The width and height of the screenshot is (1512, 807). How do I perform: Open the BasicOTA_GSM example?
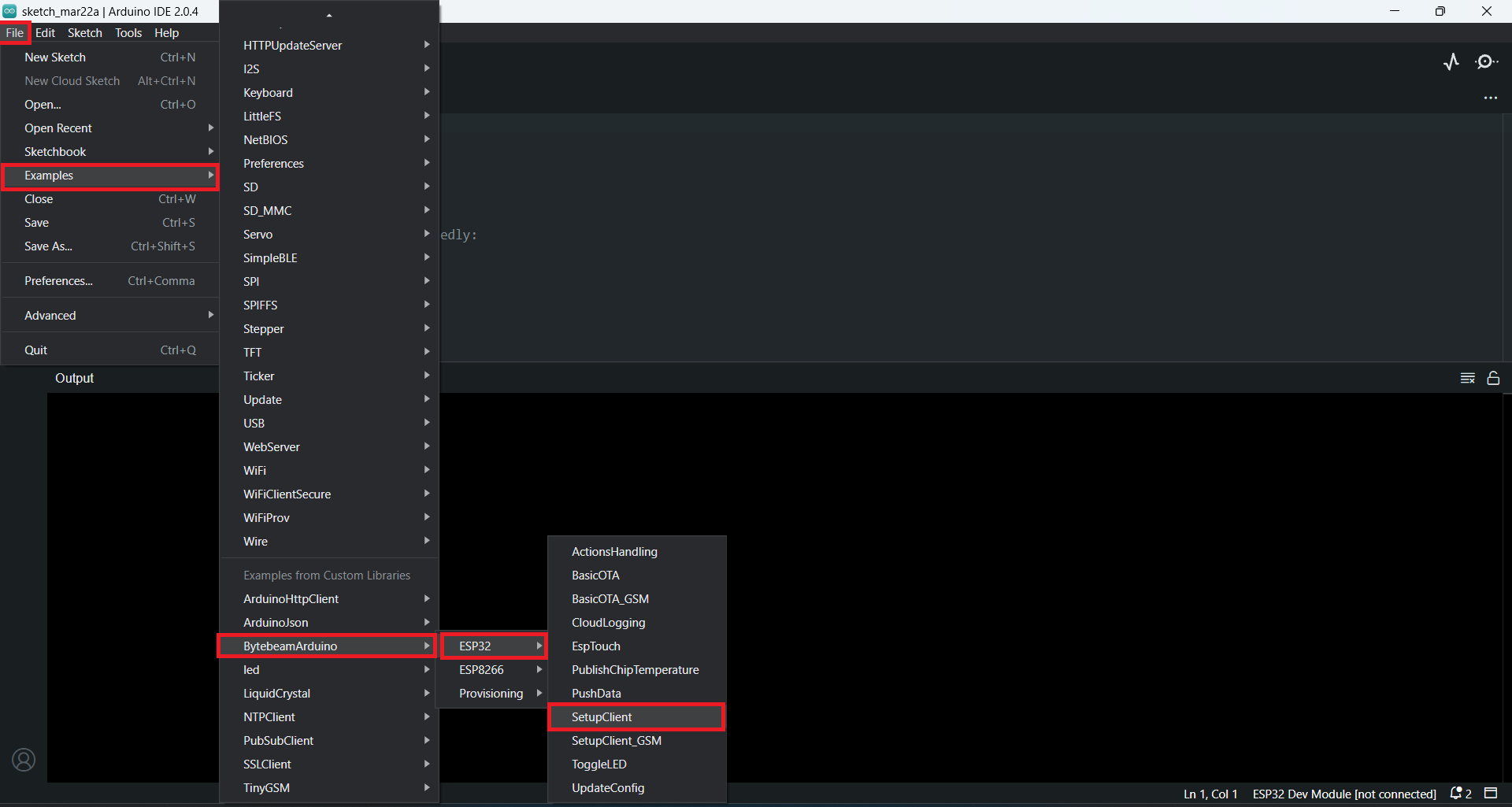coord(637,599)
